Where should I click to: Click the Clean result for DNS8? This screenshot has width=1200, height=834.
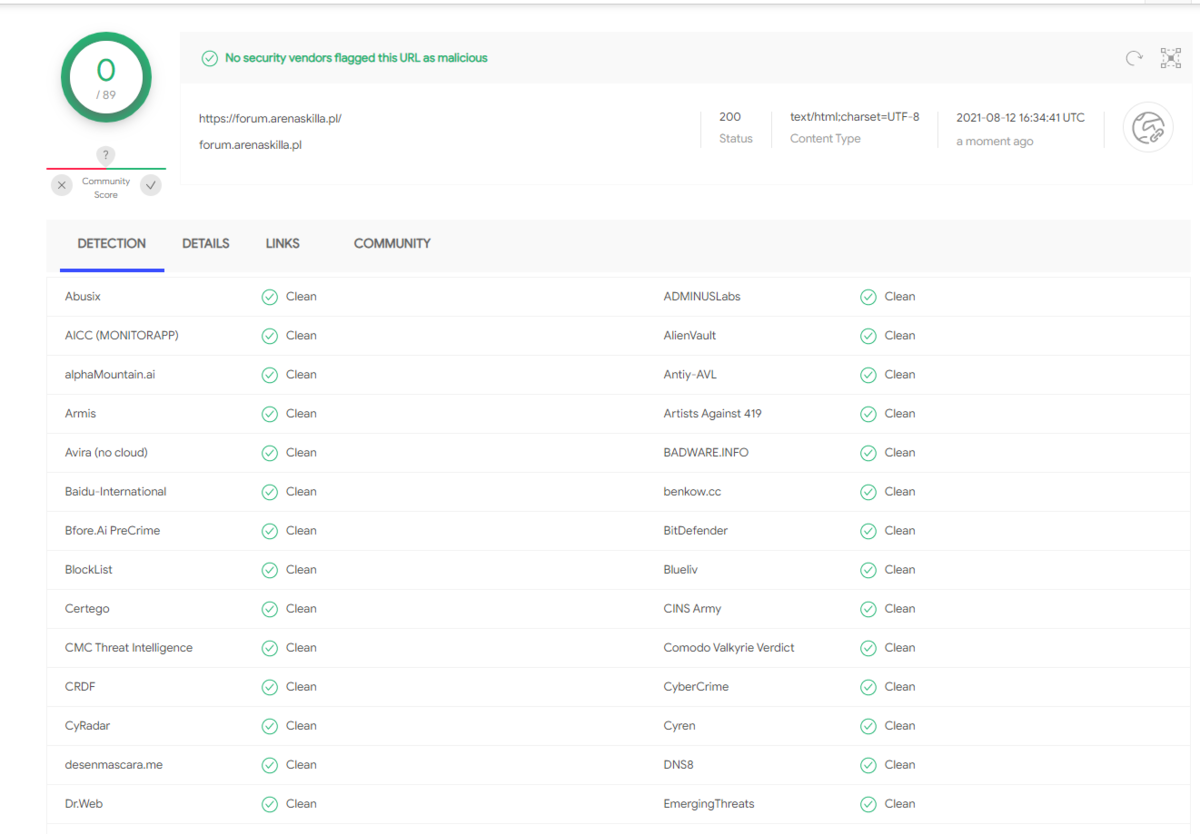click(900, 765)
